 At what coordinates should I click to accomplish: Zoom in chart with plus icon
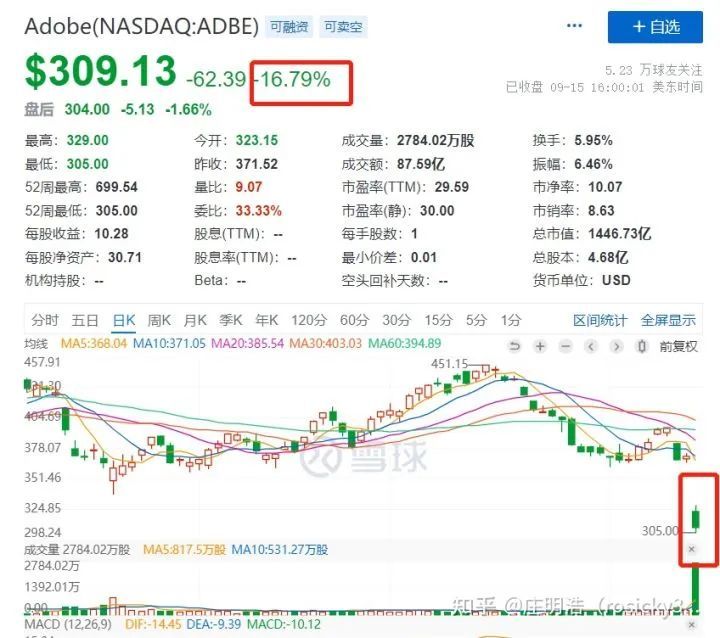tap(540, 346)
